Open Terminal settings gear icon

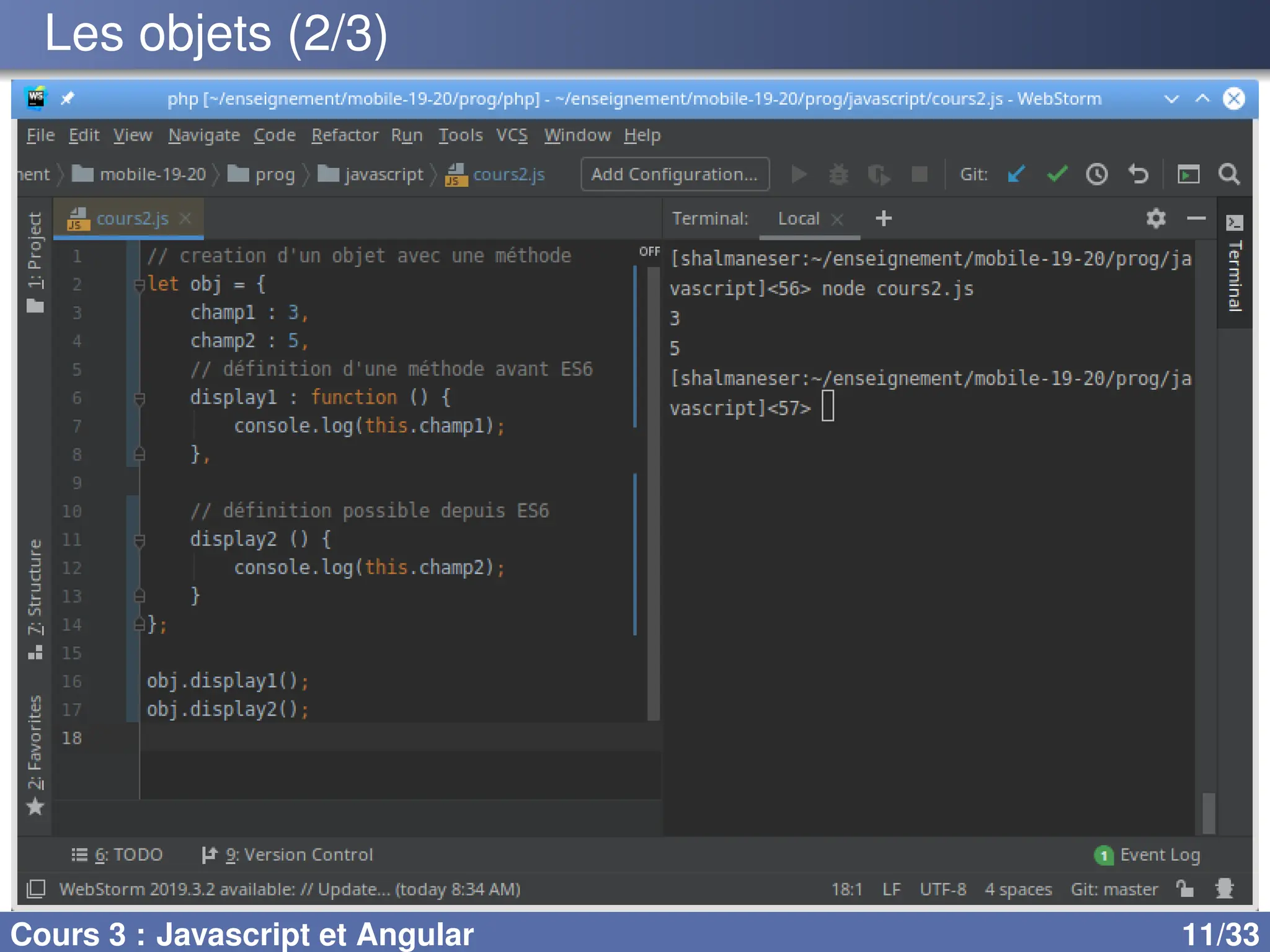click(x=1156, y=218)
